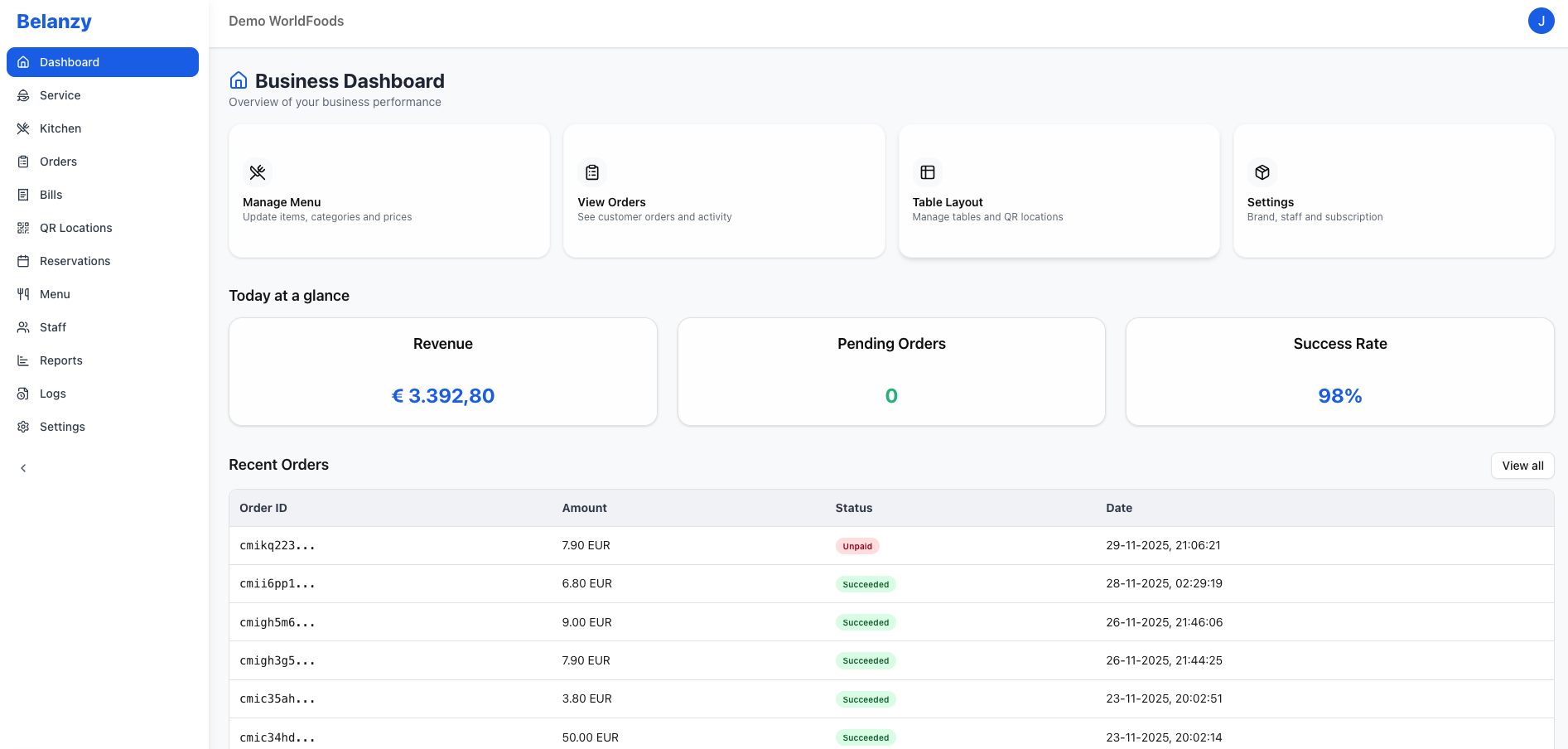This screenshot has height=749, width=1568.
Task: Click the Unpaid status badge
Action: tap(857, 546)
